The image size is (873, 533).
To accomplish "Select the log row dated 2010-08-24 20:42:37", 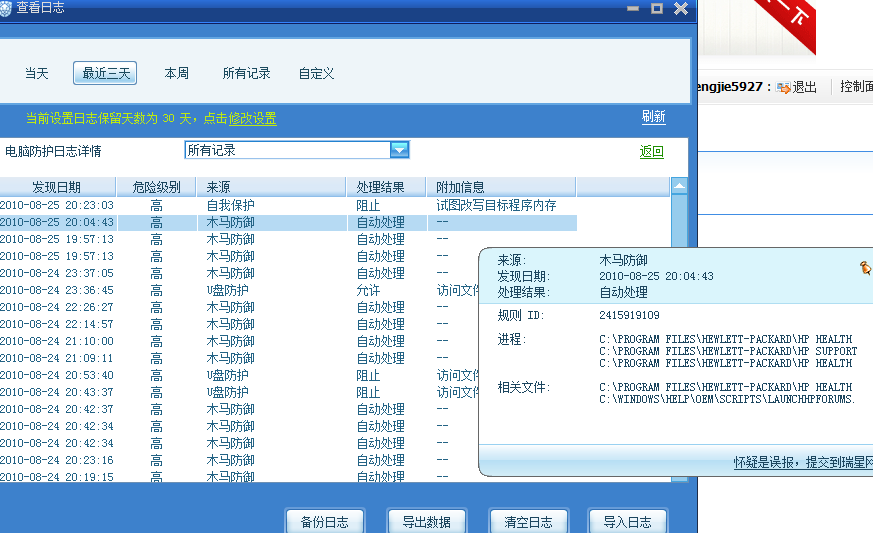I will click(x=239, y=409).
